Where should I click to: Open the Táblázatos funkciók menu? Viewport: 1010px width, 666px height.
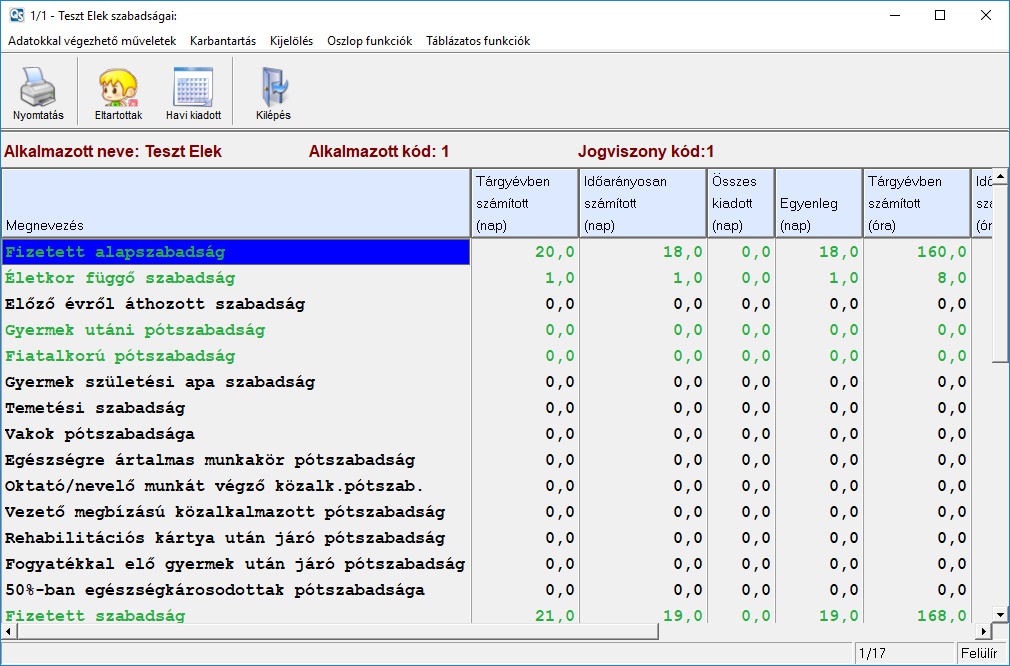(478, 41)
